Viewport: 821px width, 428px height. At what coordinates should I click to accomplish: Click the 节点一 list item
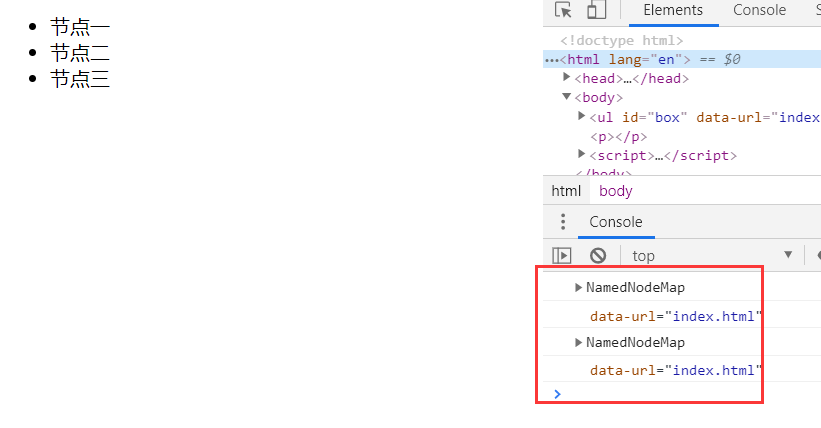coord(80,27)
